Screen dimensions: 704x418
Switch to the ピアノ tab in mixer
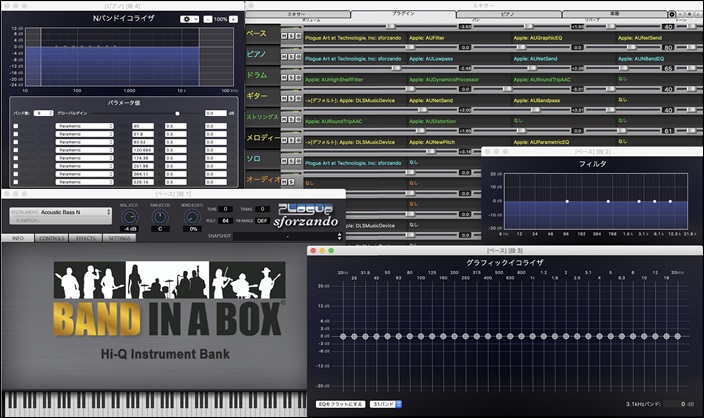point(508,14)
